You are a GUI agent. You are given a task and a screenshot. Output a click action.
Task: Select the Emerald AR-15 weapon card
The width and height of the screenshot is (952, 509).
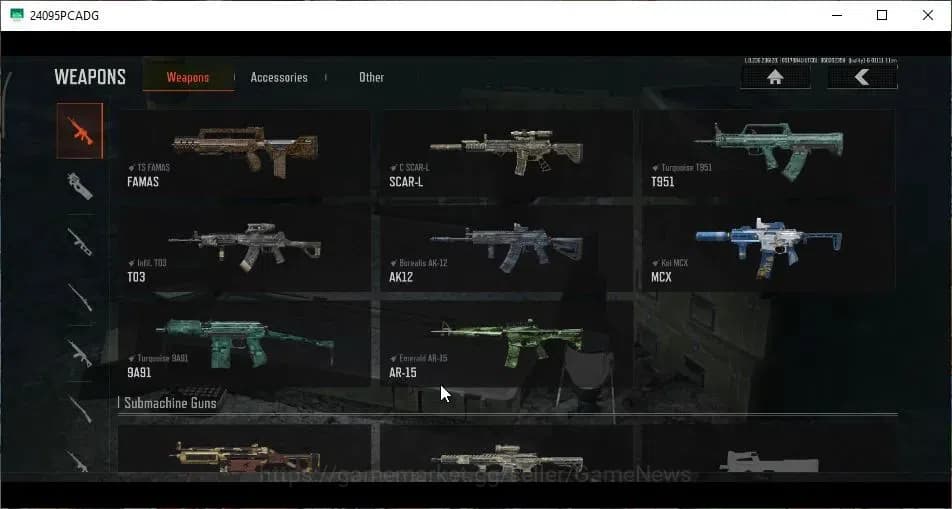(506, 344)
